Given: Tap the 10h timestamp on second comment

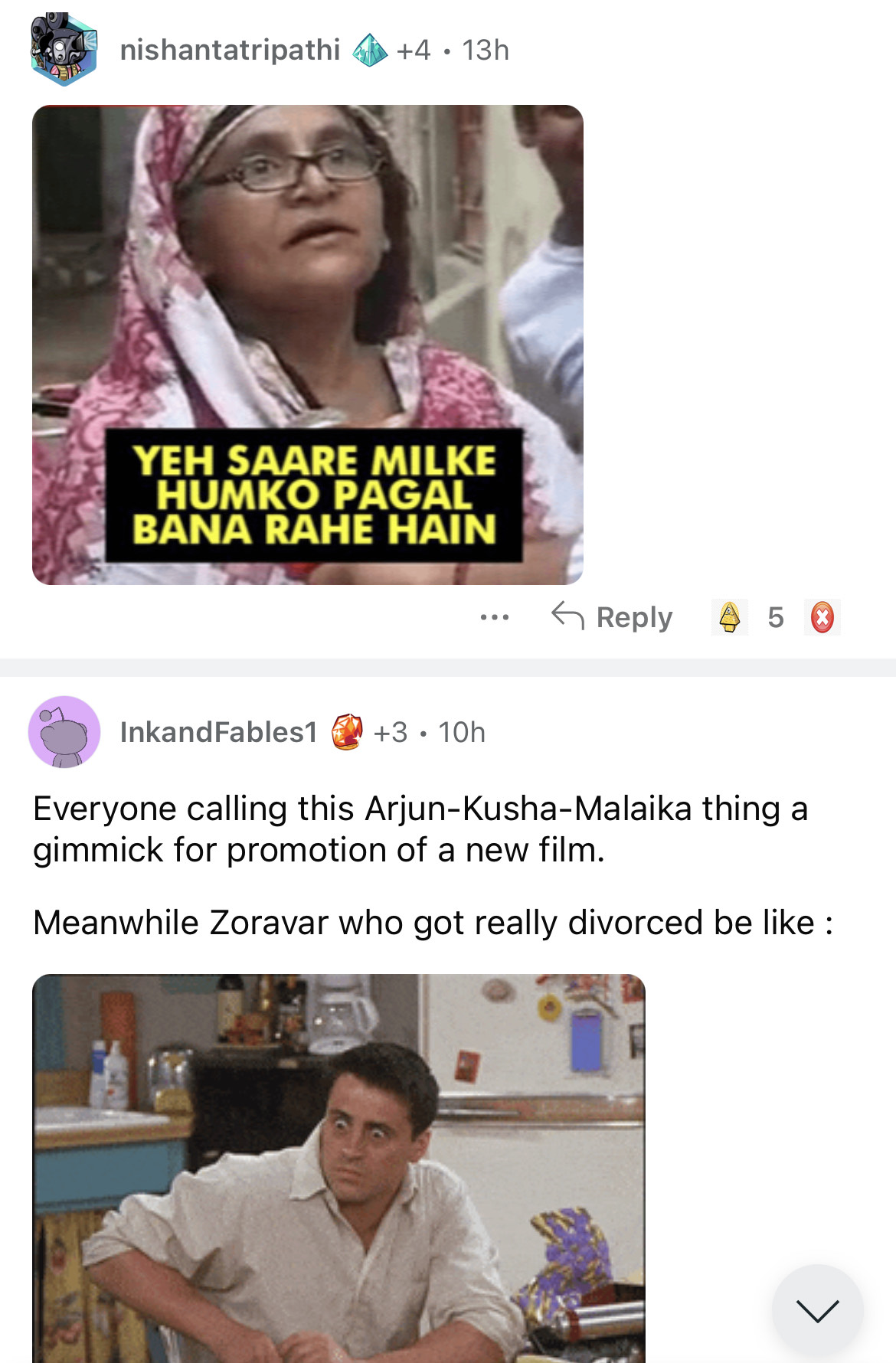Looking at the screenshot, I should pyautogui.click(x=462, y=733).
